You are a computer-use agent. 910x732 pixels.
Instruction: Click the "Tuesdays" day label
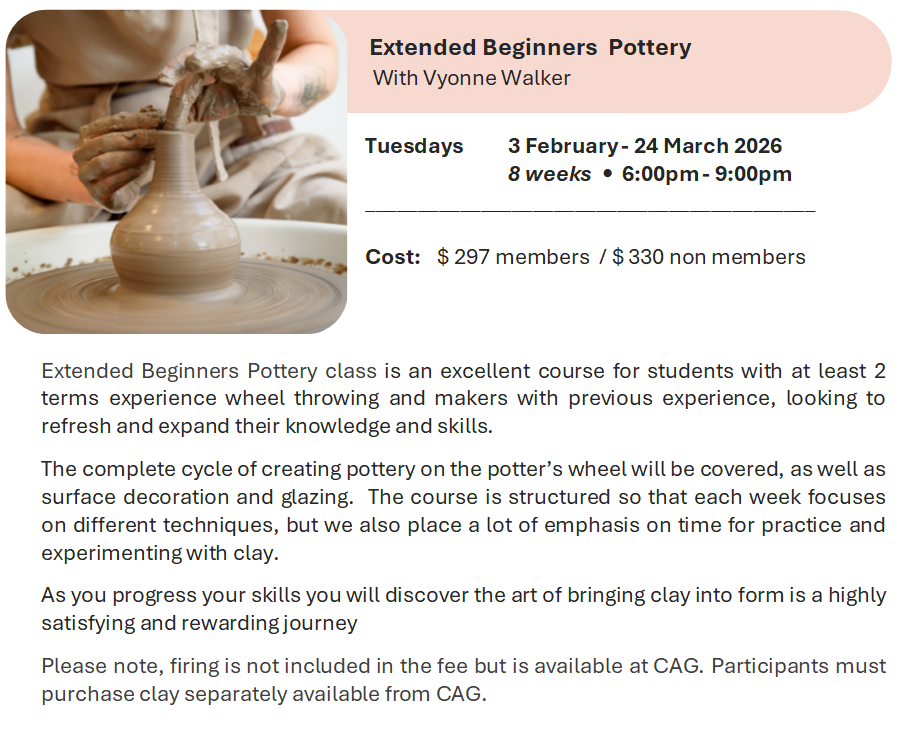pos(414,146)
